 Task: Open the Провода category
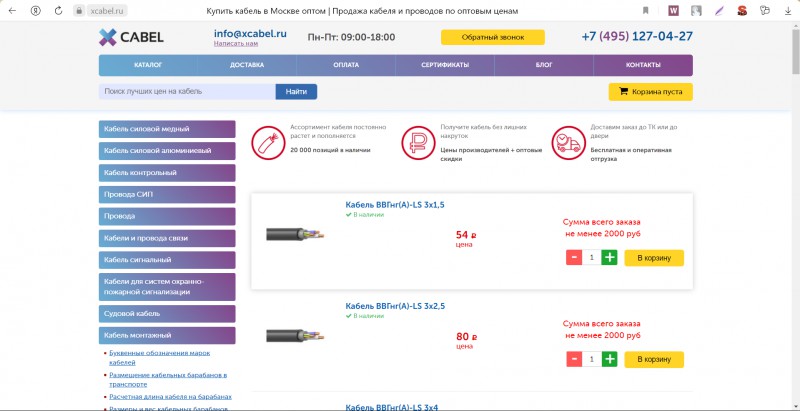click(x=167, y=216)
